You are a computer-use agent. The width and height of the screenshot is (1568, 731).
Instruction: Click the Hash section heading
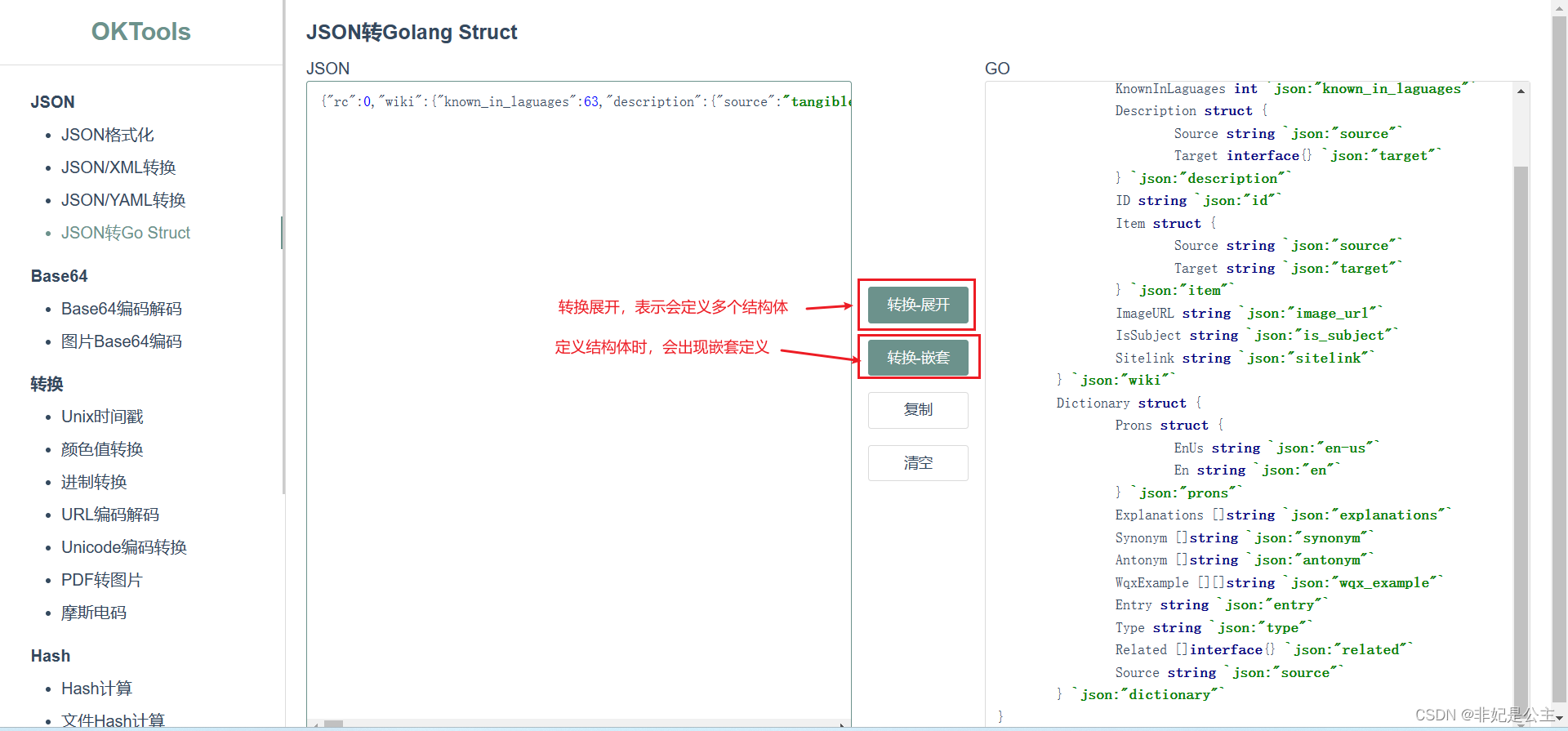(51, 656)
